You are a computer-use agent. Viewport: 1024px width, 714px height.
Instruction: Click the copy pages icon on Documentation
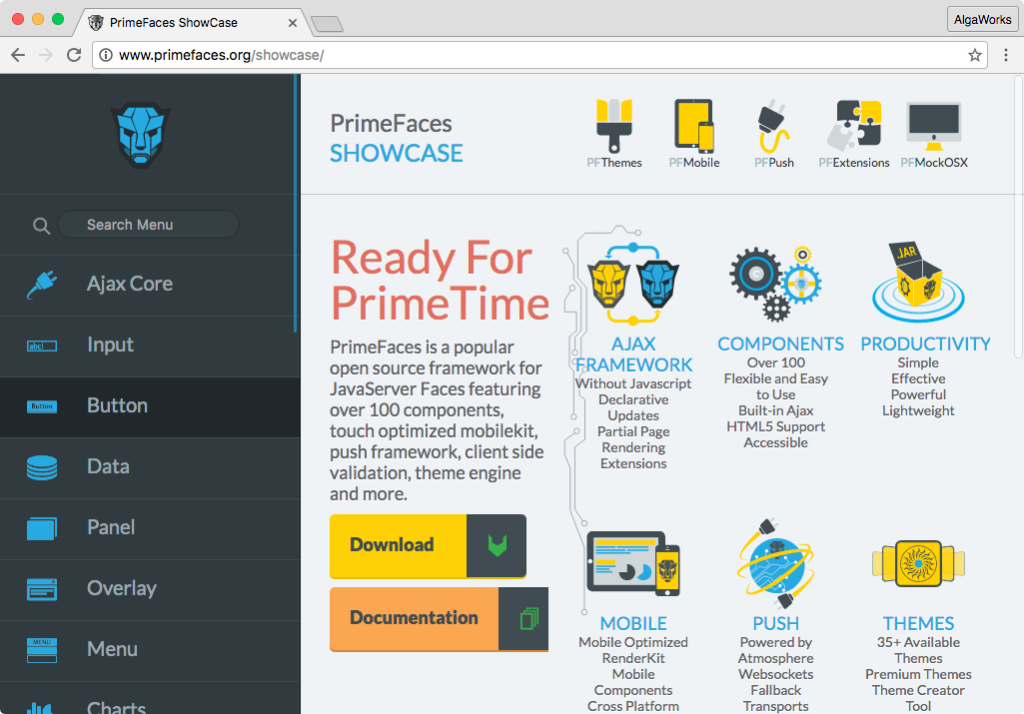pos(529,618)
